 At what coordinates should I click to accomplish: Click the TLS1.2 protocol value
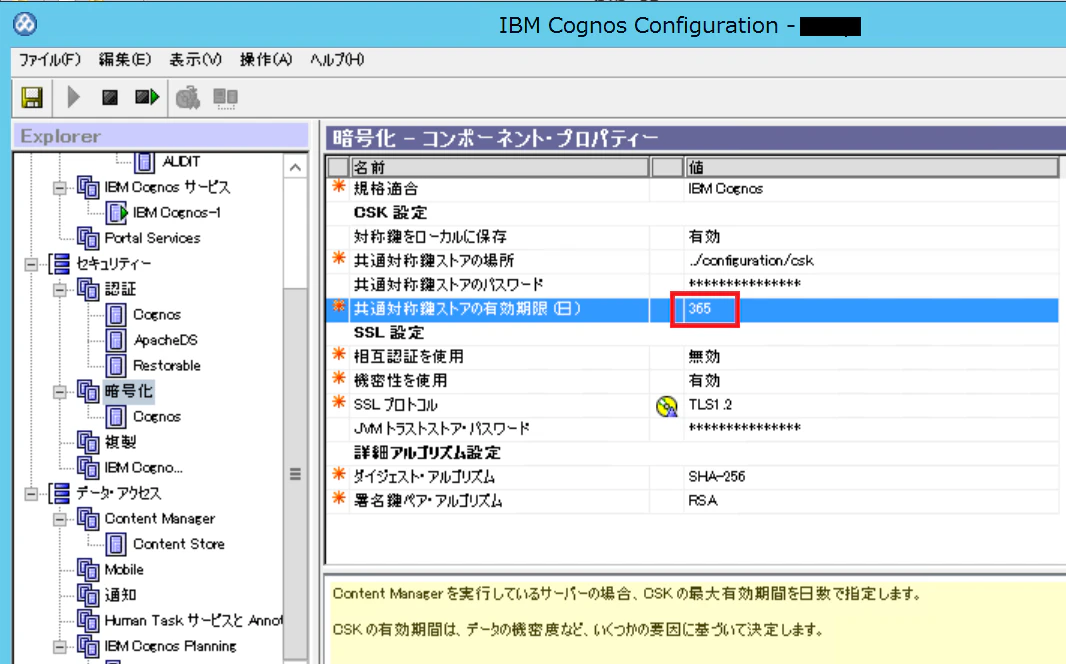click(x=710, y=405)
